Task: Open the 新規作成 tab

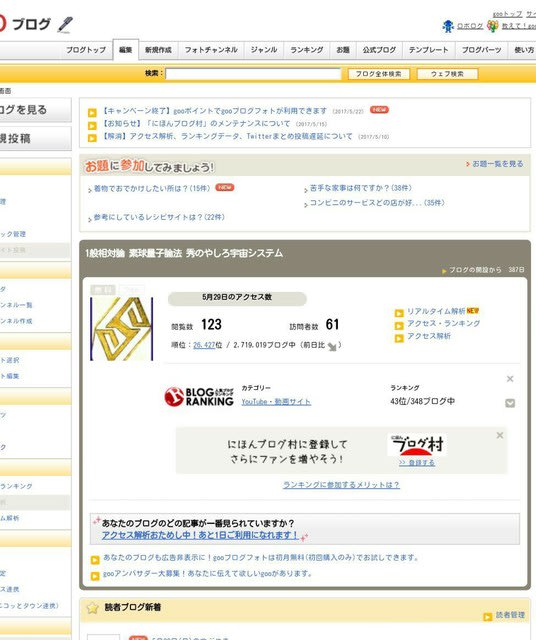Action: 158,50
